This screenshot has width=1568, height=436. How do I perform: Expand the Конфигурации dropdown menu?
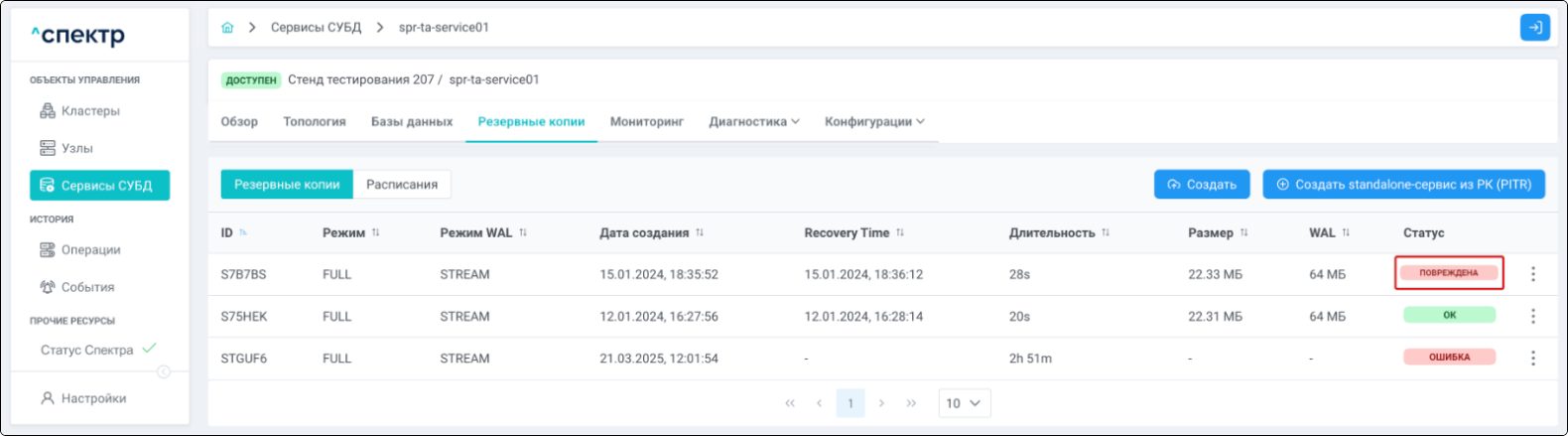tap(873, 121)
